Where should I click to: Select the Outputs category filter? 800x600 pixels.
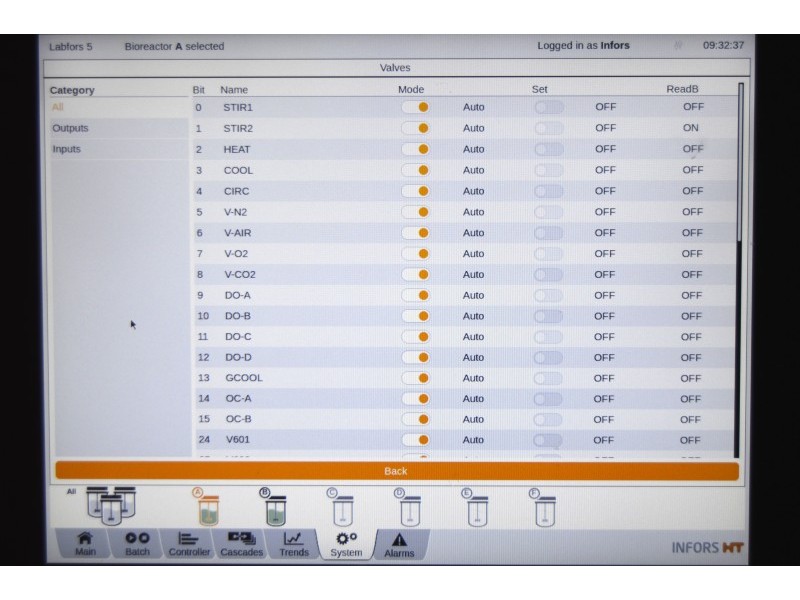[119, 128]
